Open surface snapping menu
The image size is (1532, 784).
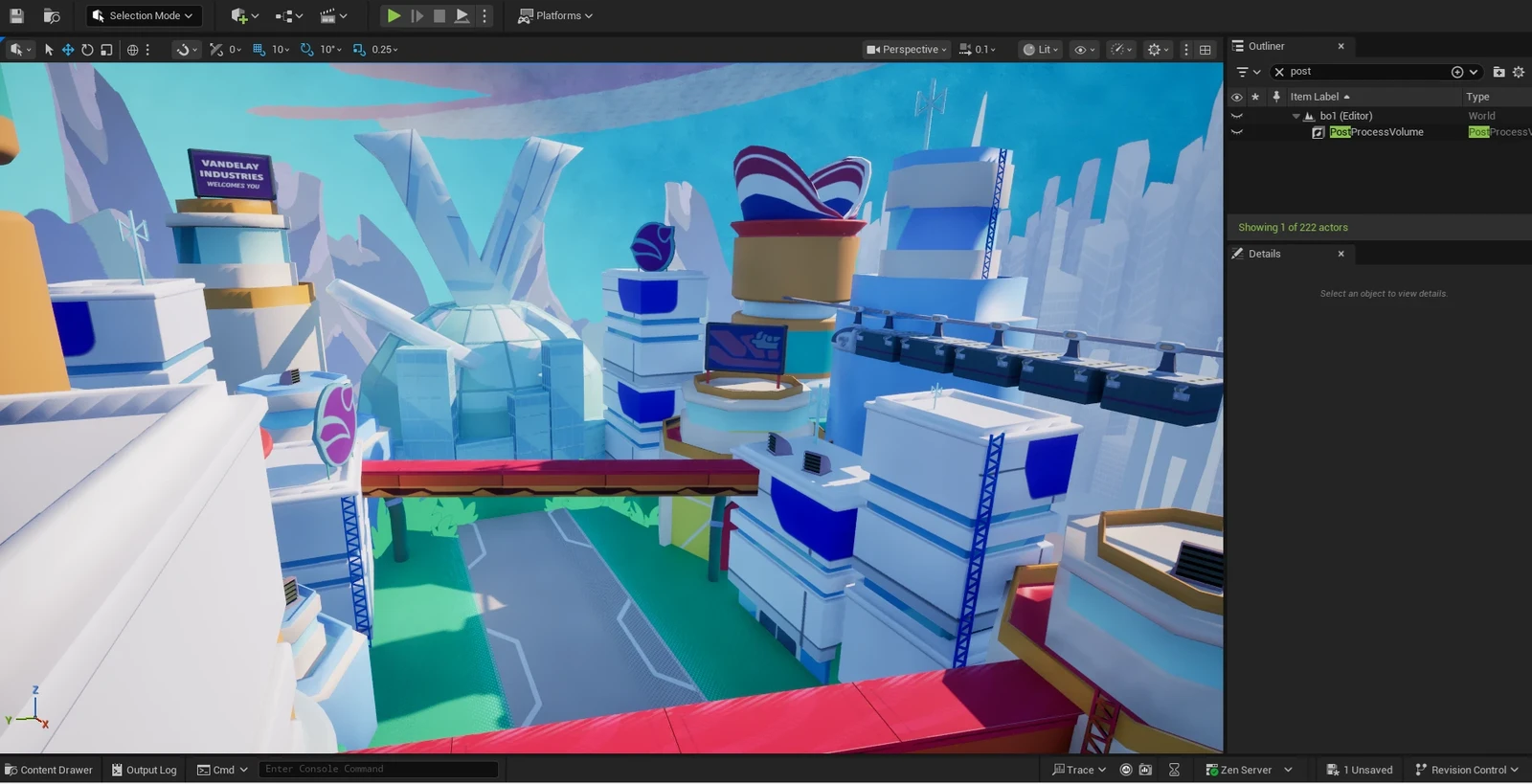(187, 49)
